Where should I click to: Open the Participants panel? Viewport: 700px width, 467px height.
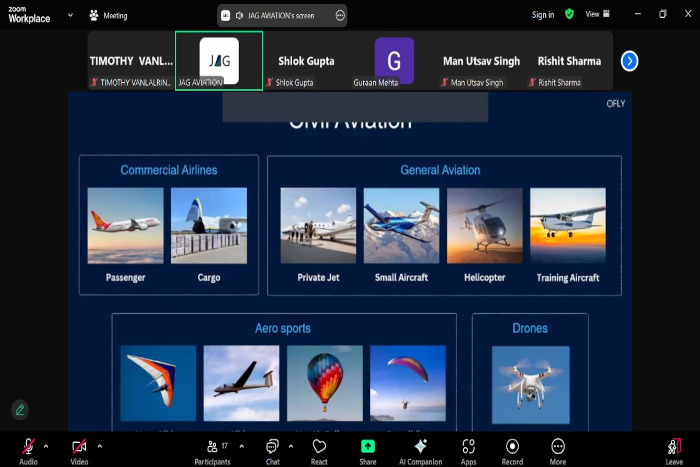pyautogui.click(x=212, y=447)
